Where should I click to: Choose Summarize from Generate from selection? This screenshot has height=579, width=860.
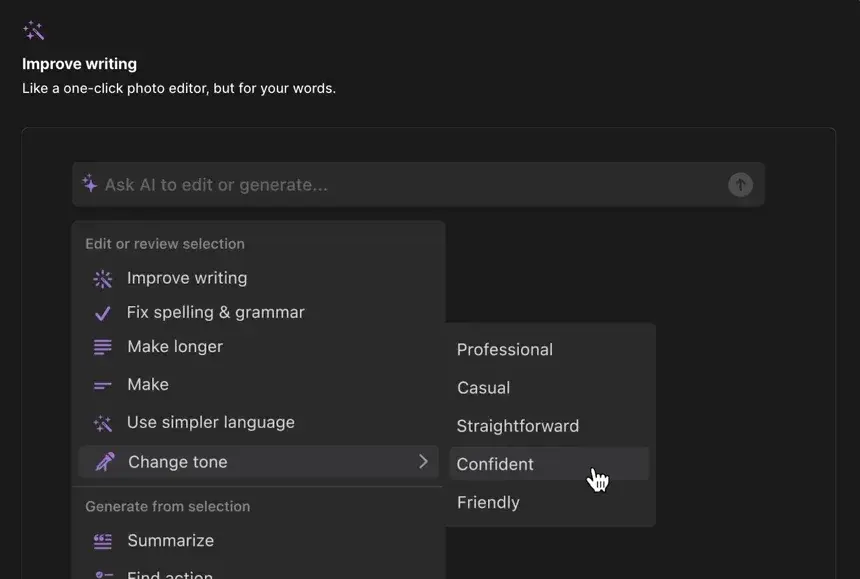coord(258,541)
